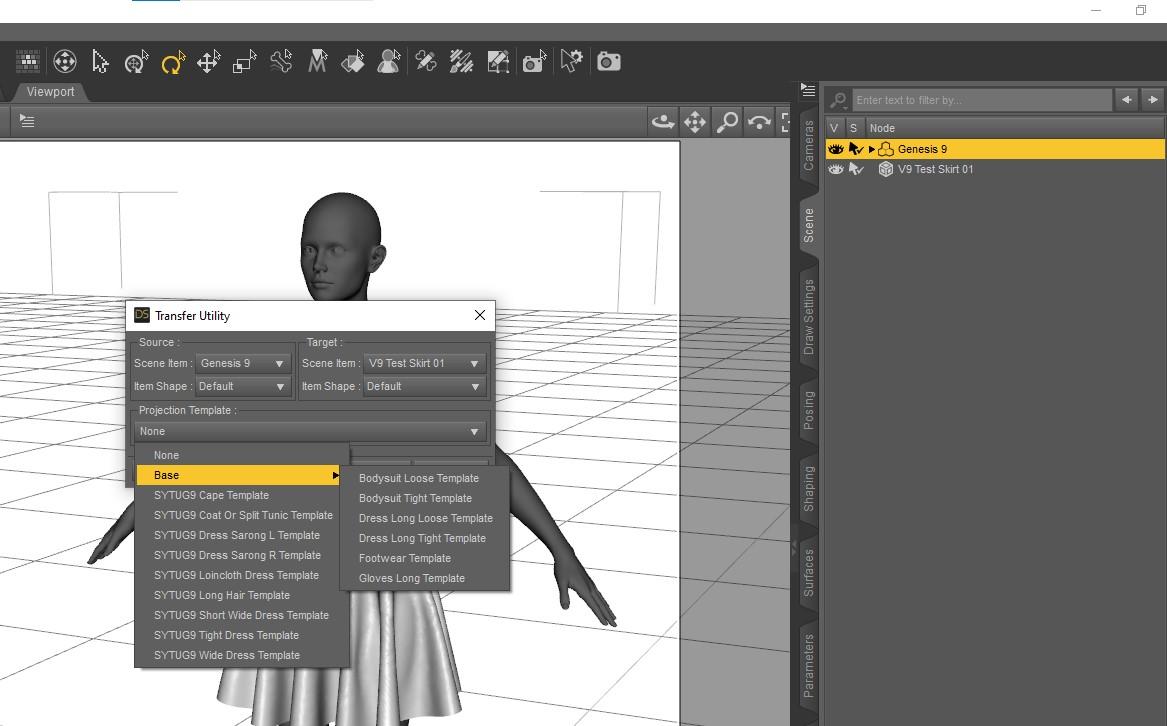1167x726 pixels.
Task: Click the render camera icon
Action: click(x=608, y=62)
